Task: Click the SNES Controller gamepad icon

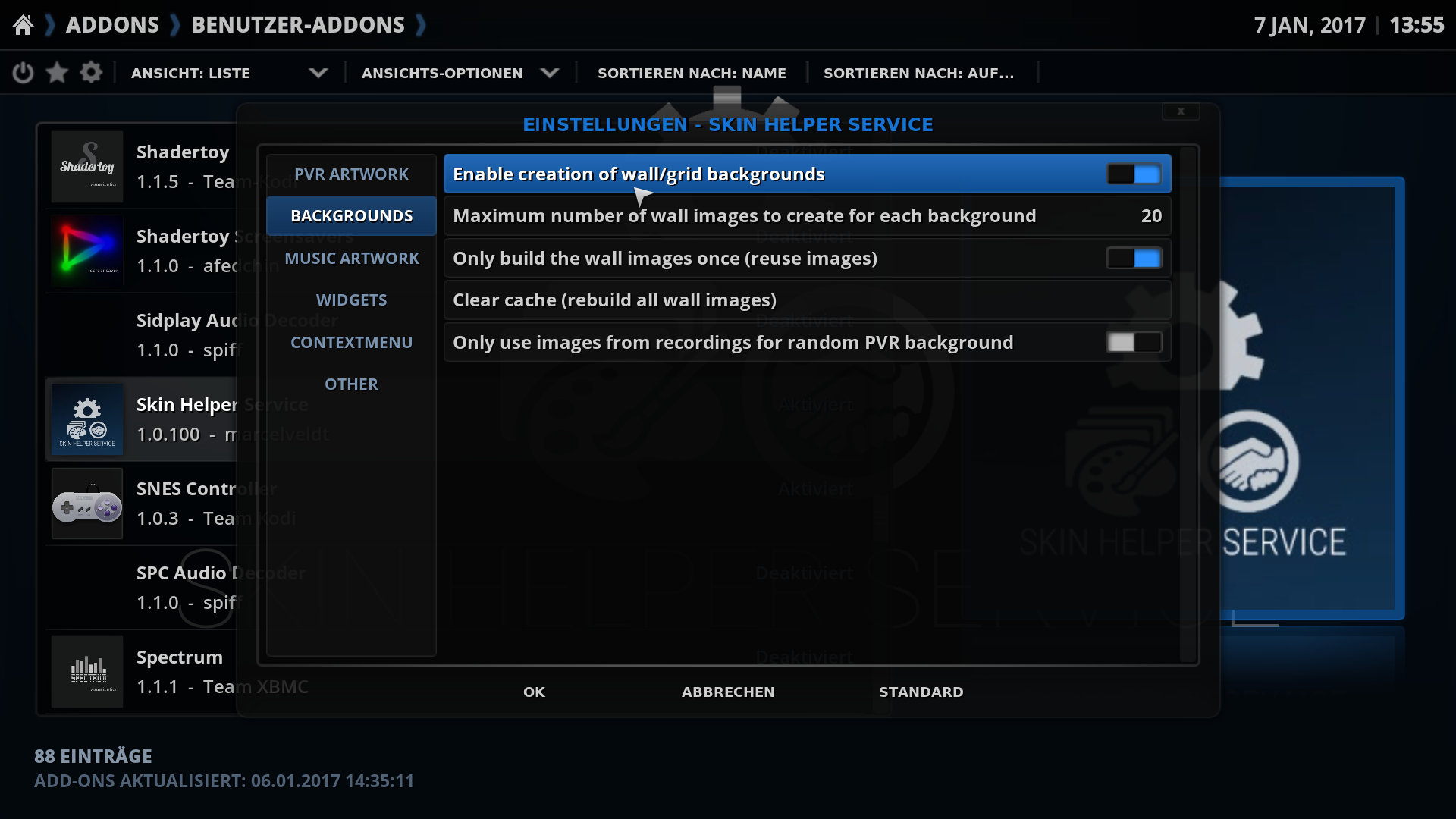Action: (87, 504)
